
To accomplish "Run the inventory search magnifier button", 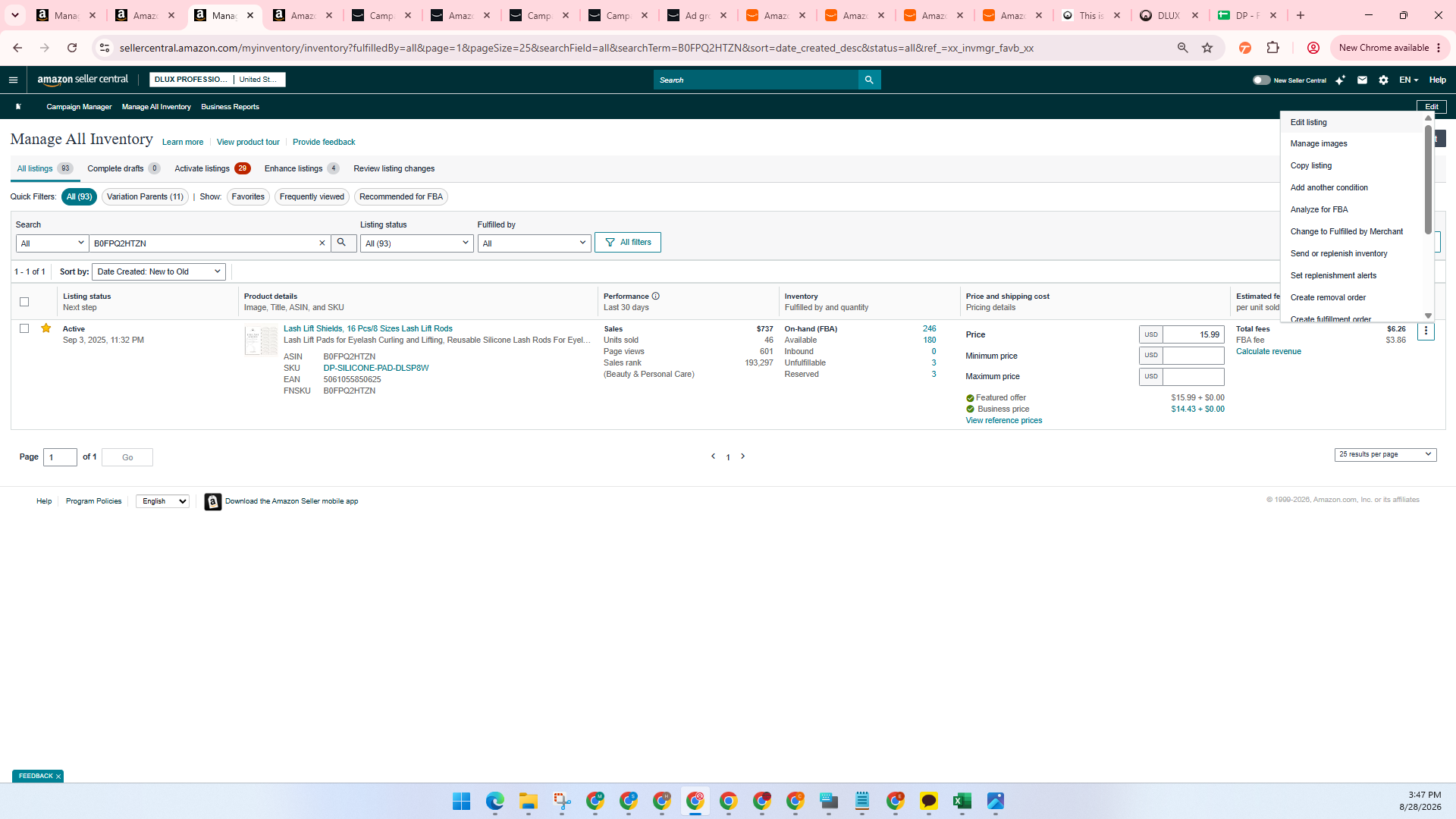I will point(343,243).
